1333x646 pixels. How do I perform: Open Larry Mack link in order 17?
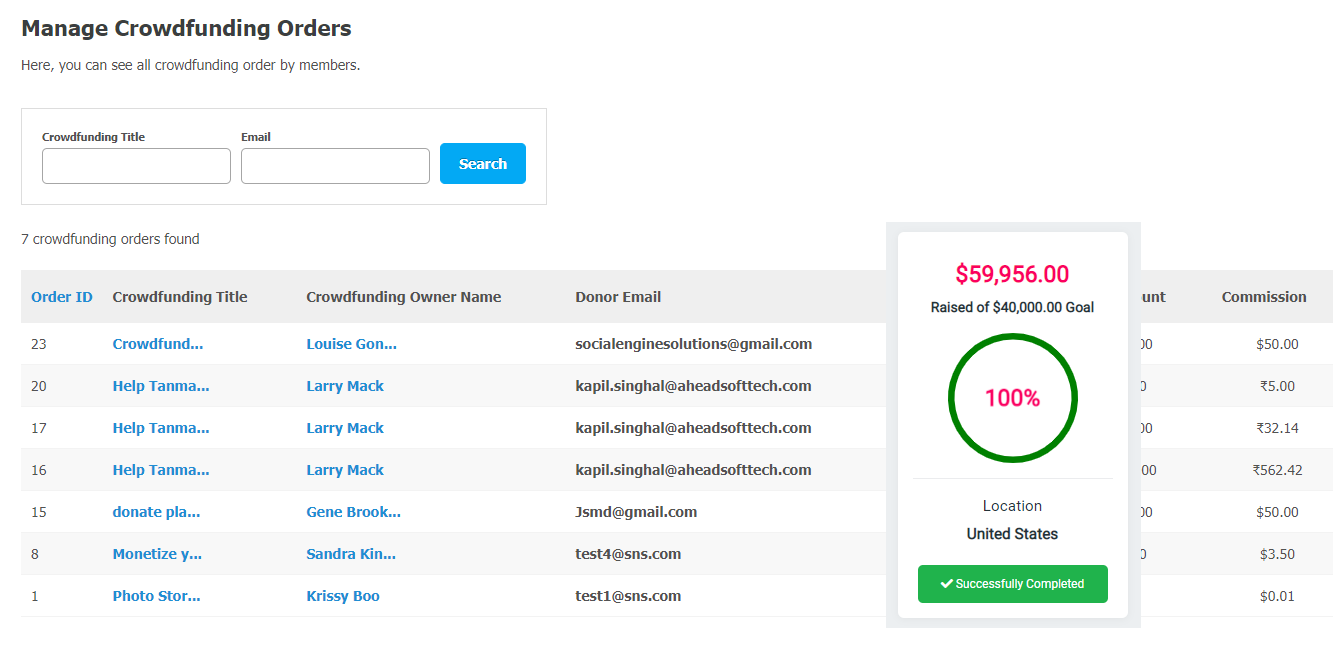[x=345, y=428]
